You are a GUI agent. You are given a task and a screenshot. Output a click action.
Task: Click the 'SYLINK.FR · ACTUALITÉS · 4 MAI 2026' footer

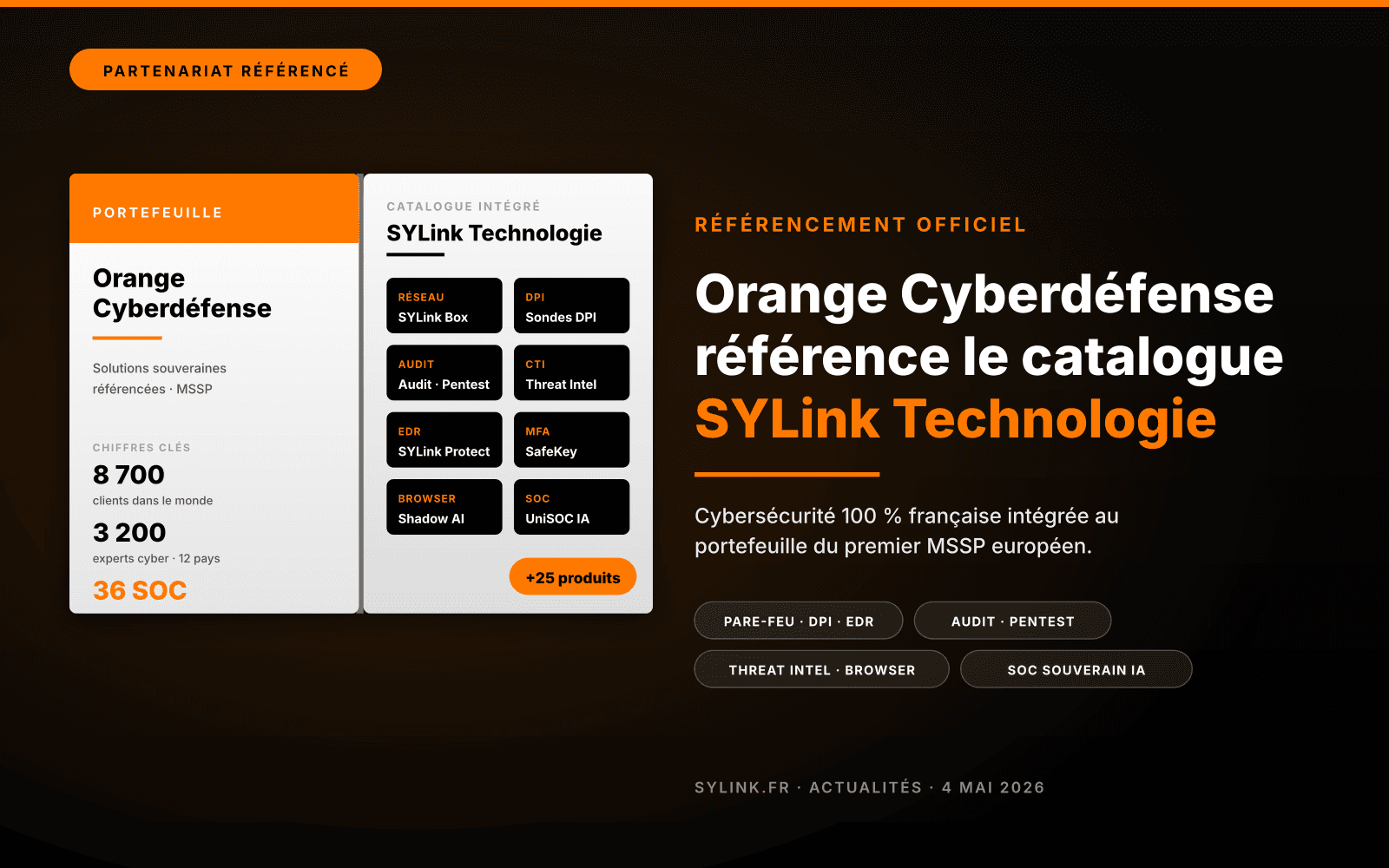coord(870,787)
